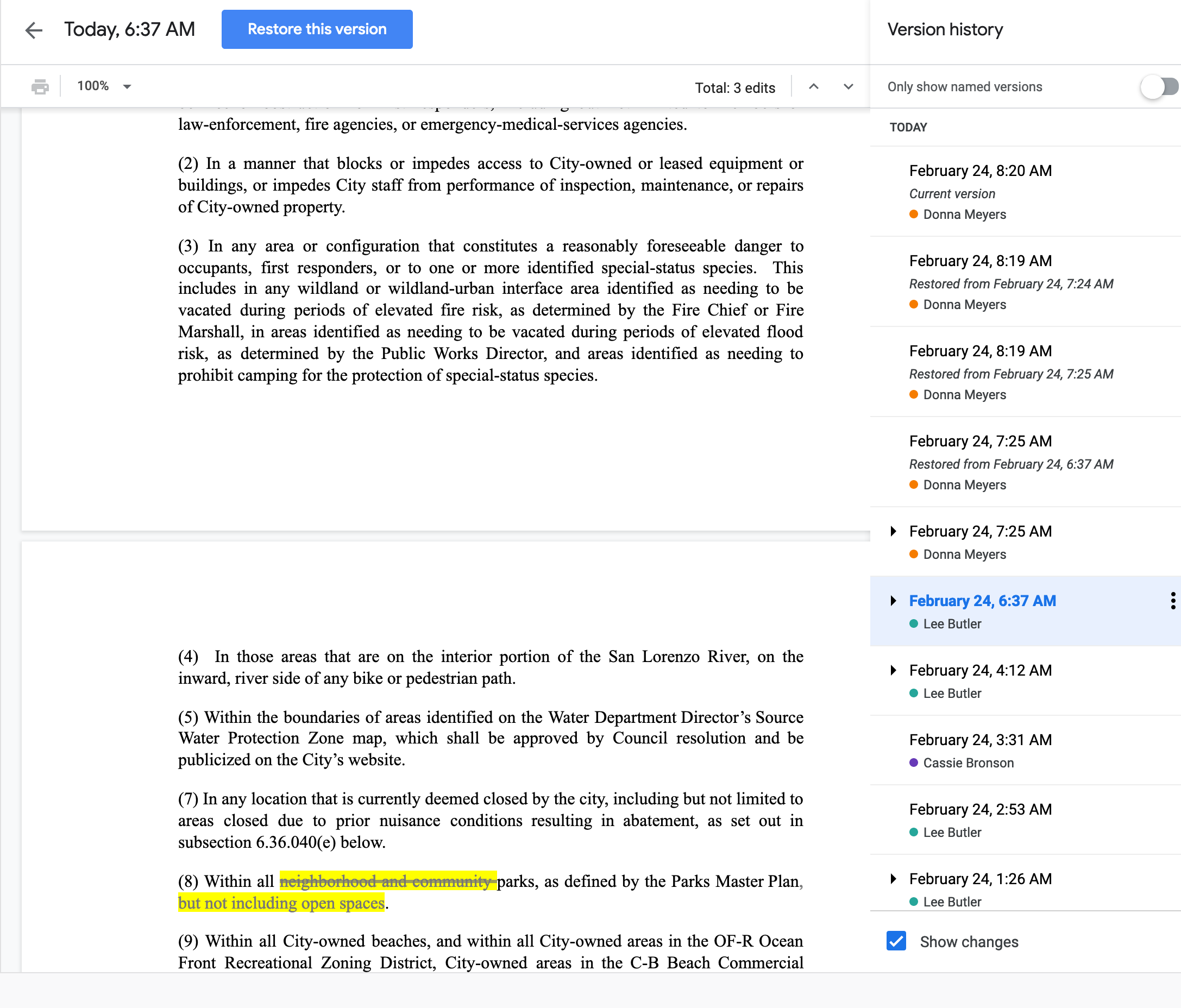Click Restore this version button
The width and height of the screenshot is (1181, 1008).
coord(317,30)
